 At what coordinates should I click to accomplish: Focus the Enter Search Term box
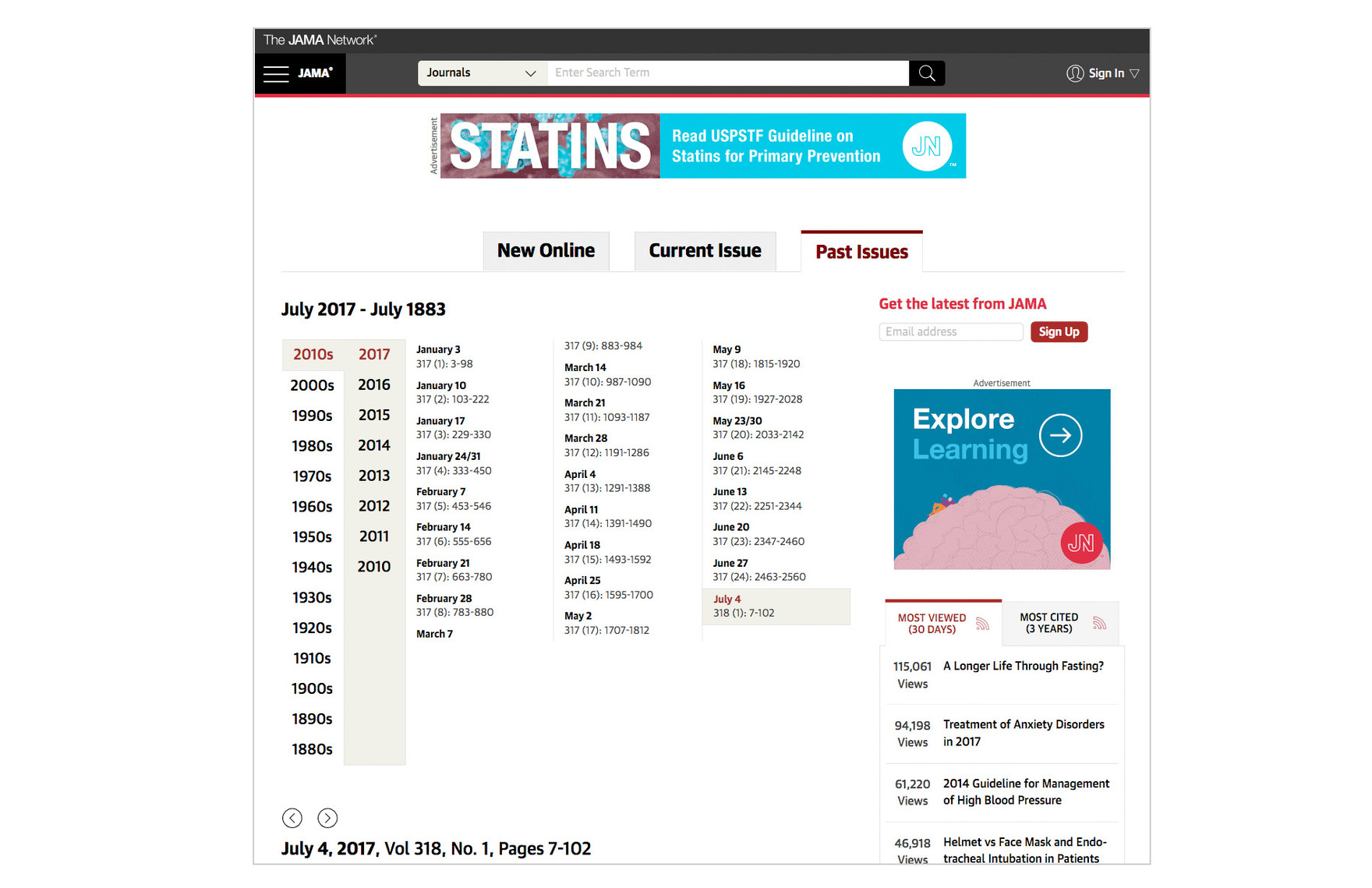[x=727, y=73]
